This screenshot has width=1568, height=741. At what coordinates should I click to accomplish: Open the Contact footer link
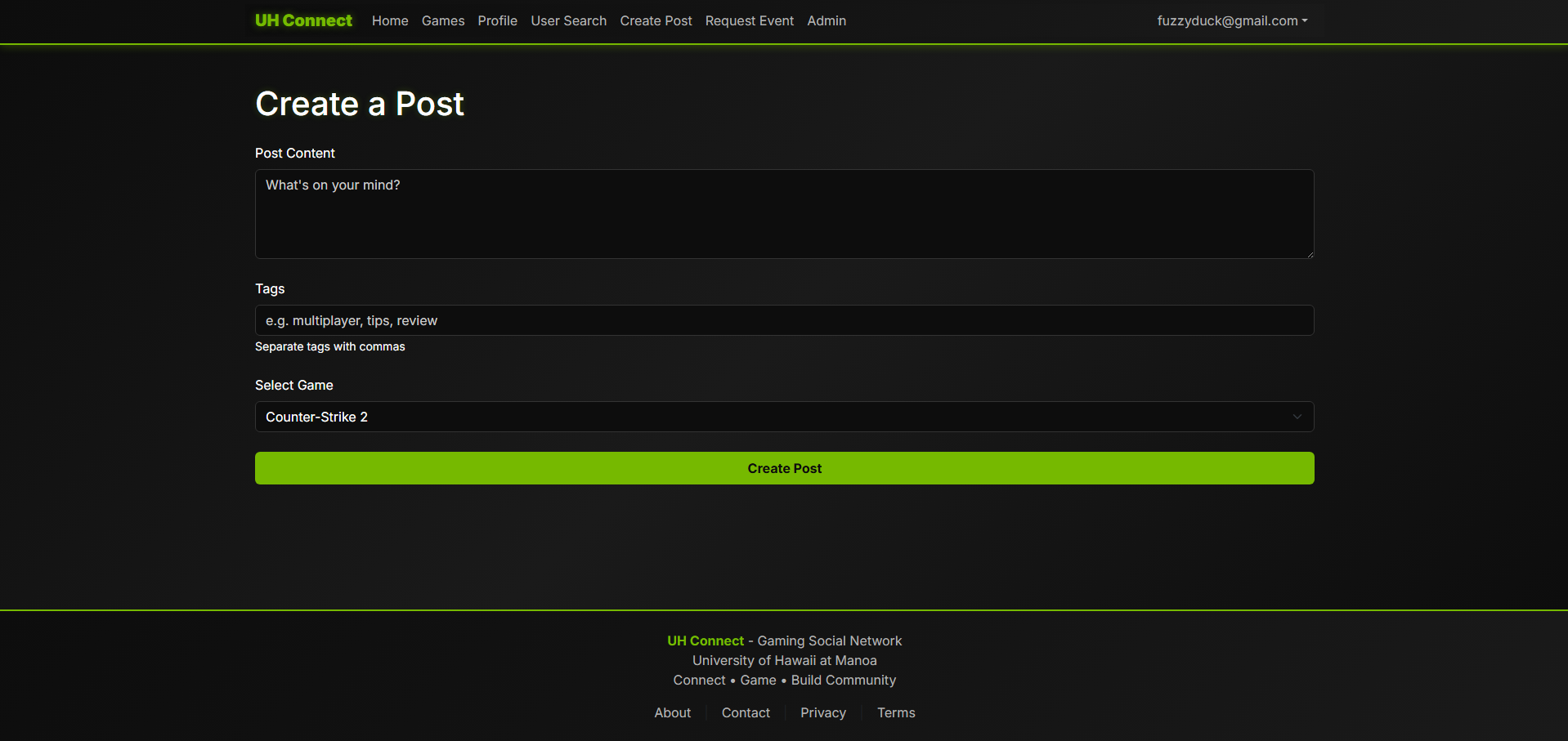[746, 712]
